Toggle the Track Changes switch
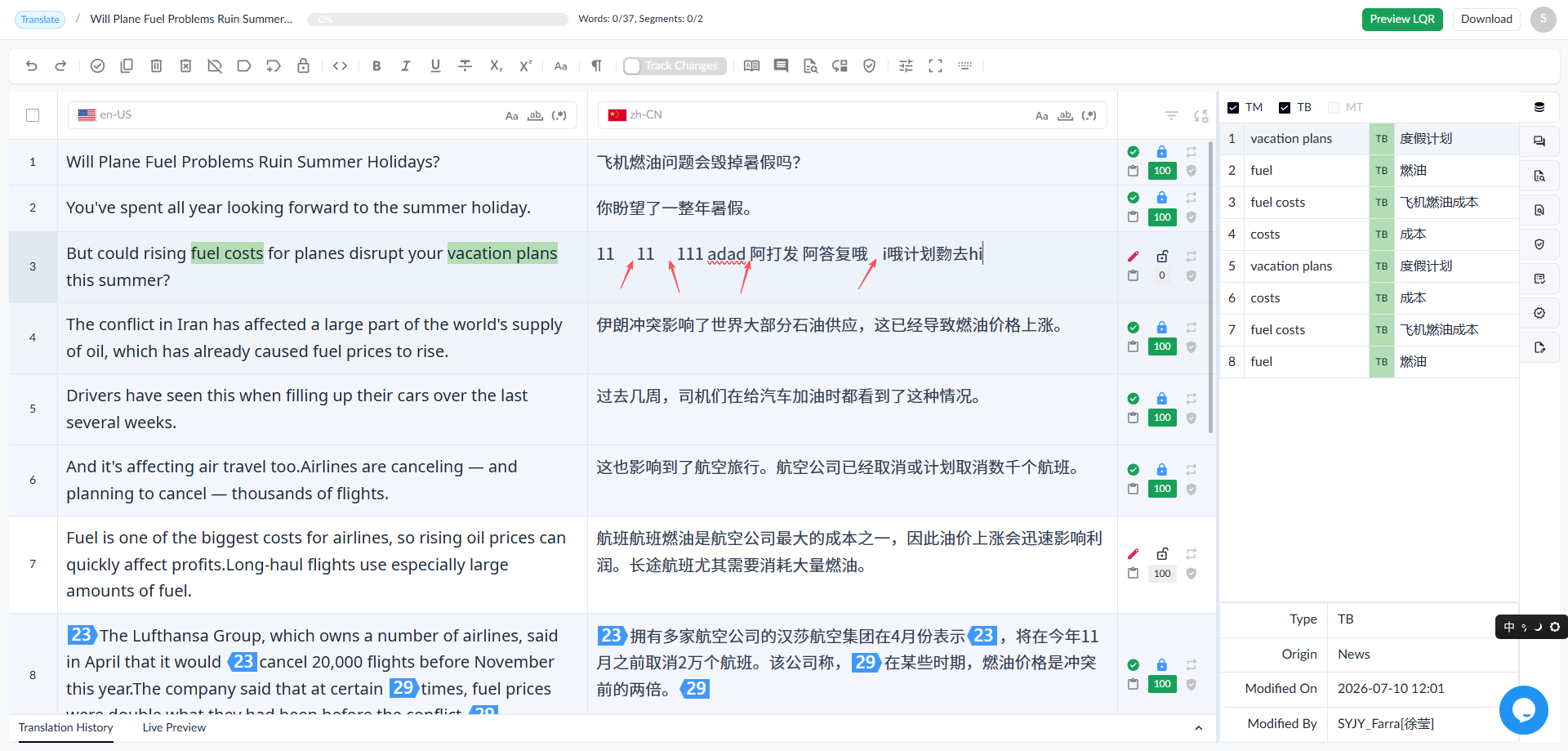This screenshot has width=1568, height=751. click(674, 66)
